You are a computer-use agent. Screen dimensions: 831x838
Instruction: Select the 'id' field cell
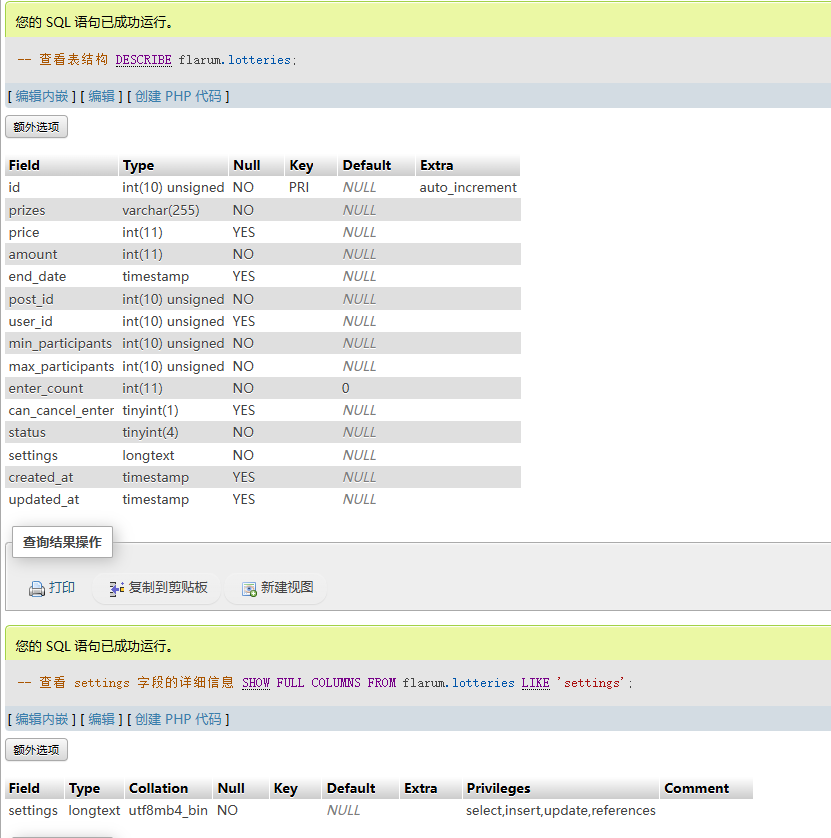click(x=61, y=188)
